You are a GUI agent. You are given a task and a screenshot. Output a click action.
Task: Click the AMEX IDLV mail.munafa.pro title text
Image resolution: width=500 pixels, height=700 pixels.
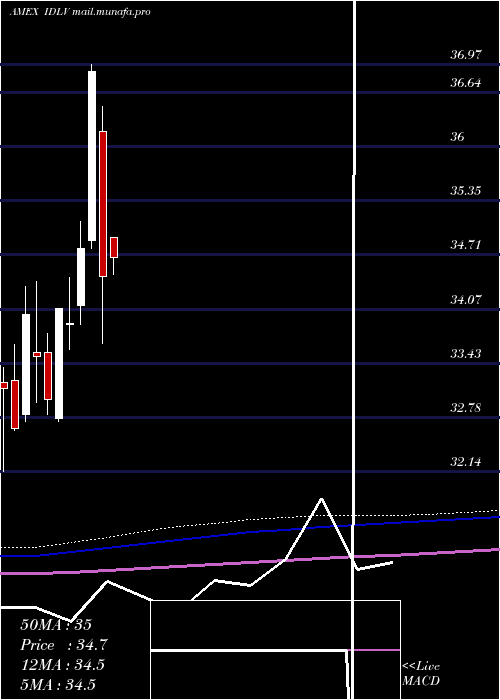(80, 12)
